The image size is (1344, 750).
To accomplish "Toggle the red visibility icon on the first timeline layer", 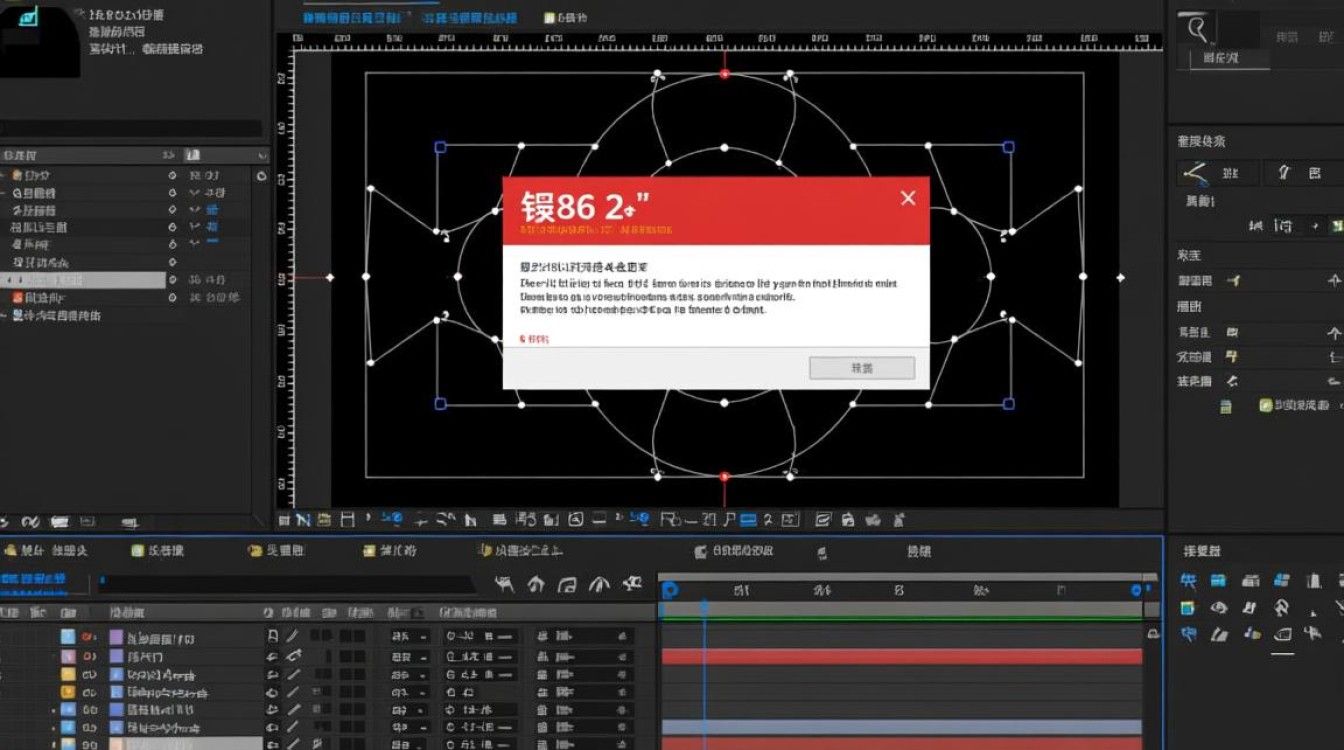I will coord(89,637).
